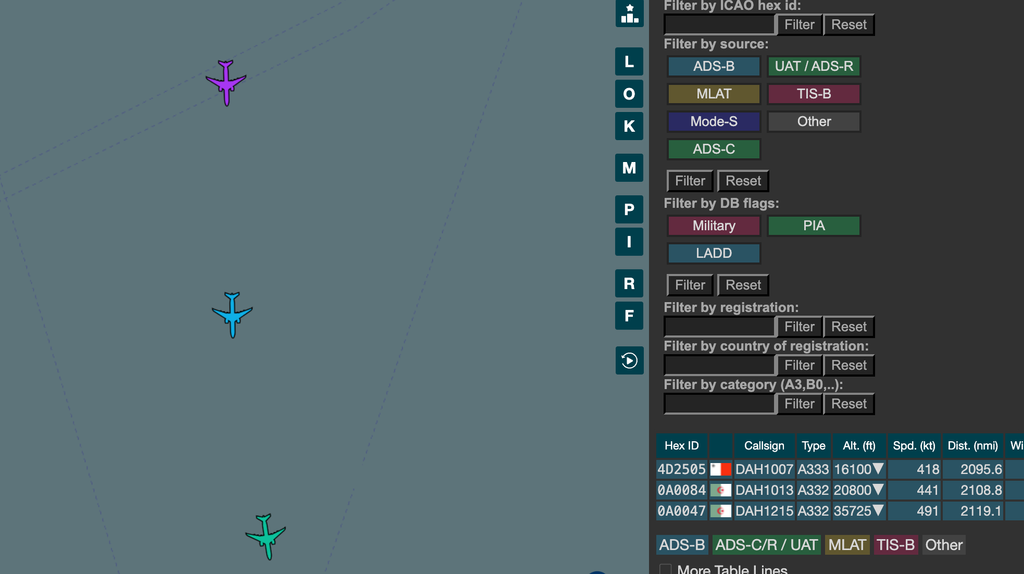The width and height of the screenshot is (1024, 574).
Task: Apply Filter under source options
Action: (x=690, y=181)
